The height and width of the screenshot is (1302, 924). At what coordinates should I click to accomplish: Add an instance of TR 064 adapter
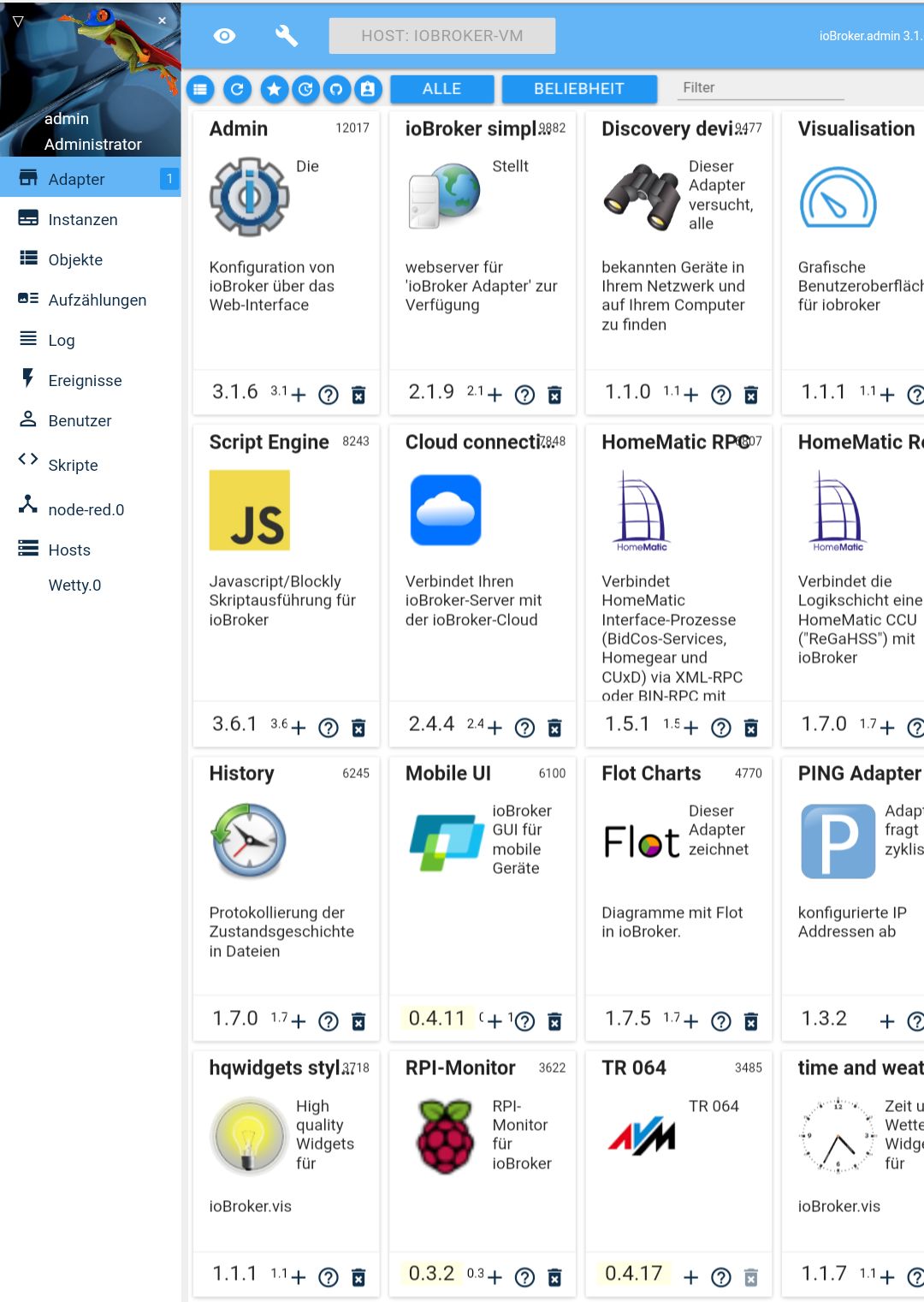coord(690,1277)
